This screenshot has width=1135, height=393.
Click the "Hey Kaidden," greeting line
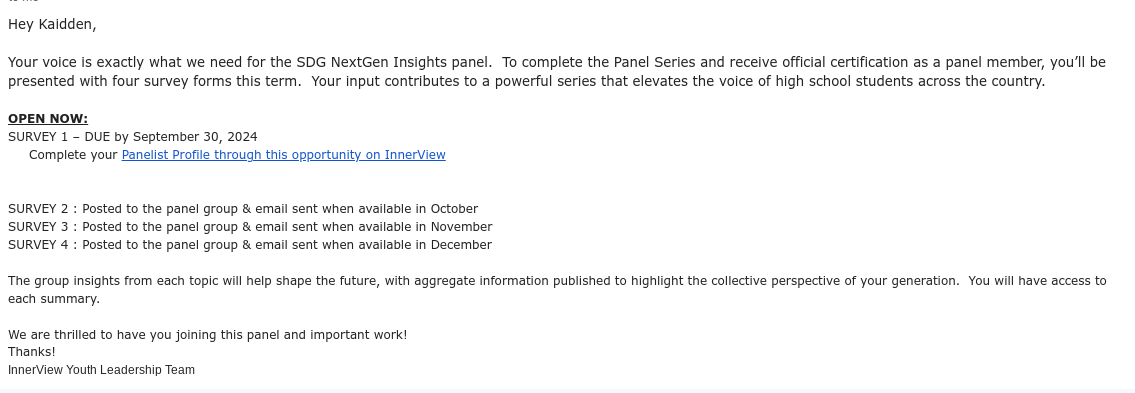pyautogui.click(x=52, y=25)
